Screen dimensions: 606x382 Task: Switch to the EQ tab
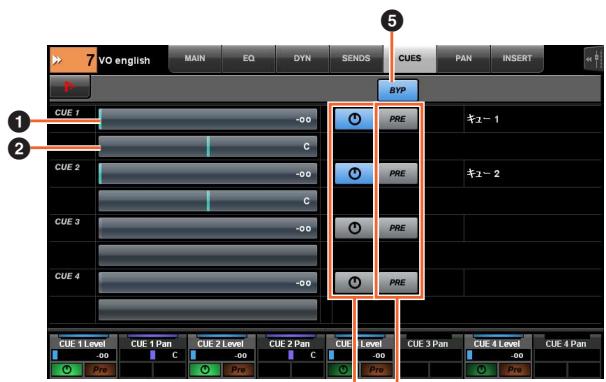tap(249, 59)
